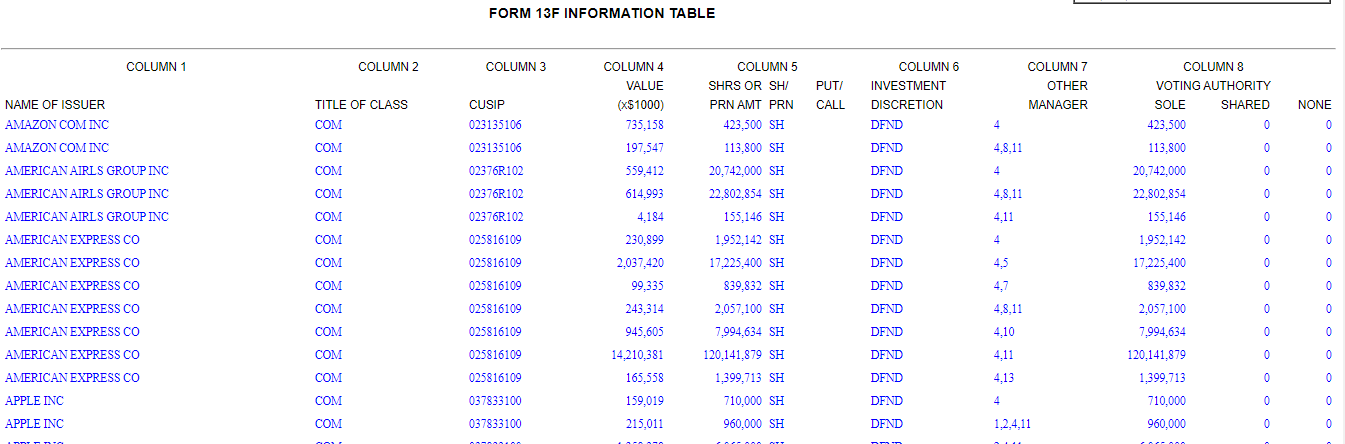Select the value cell 2,037,420
Image resolution: width=1345 pixels, height=444 pixels.
coord(640,263)
